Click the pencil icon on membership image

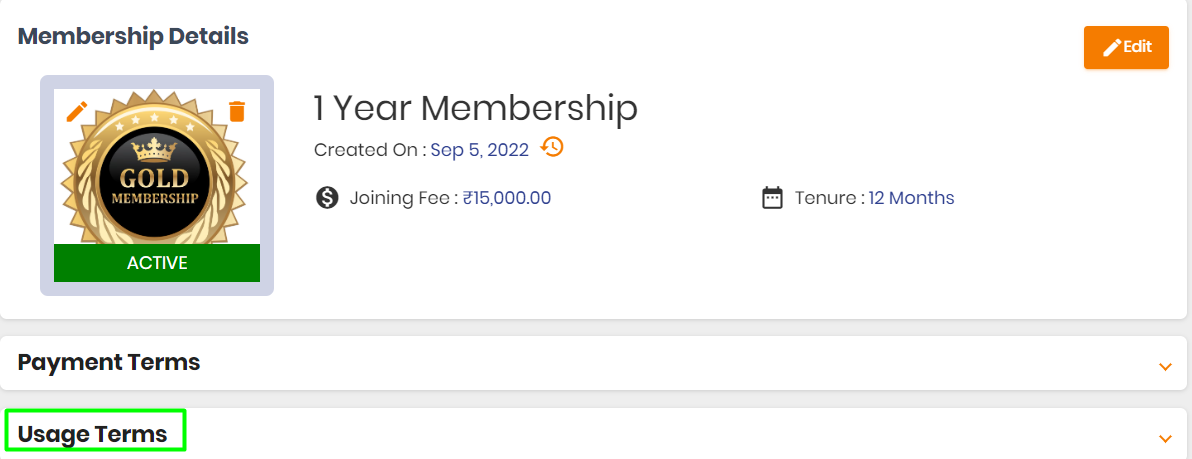pyautogui.click(x=77, y=112)
